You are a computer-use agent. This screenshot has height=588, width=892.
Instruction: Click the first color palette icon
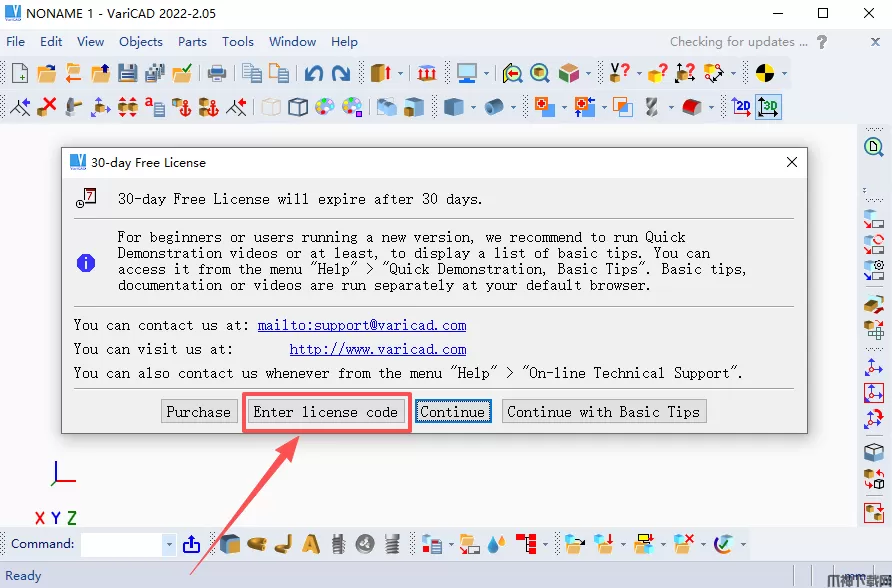tap(325, 106)
